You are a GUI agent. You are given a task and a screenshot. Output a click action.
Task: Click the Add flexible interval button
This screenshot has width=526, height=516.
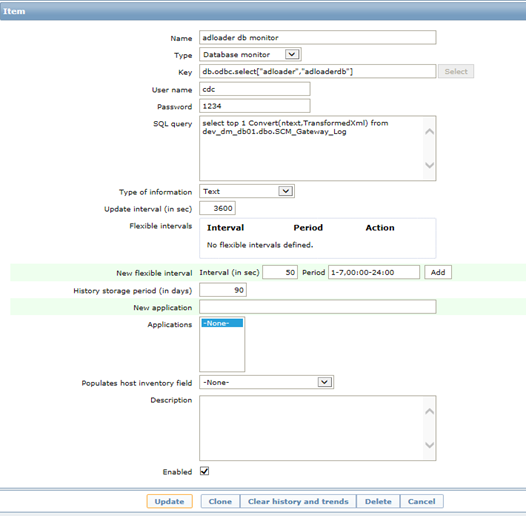point(438,272)
